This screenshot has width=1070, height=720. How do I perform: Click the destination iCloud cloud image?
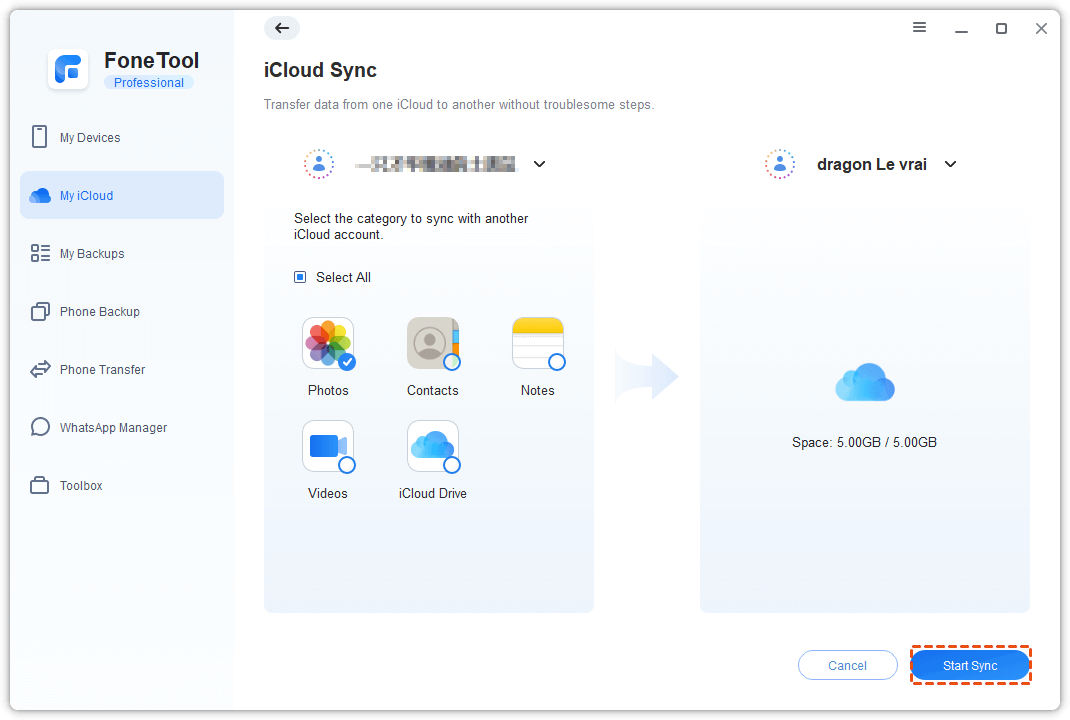click(x=865, y=383)
